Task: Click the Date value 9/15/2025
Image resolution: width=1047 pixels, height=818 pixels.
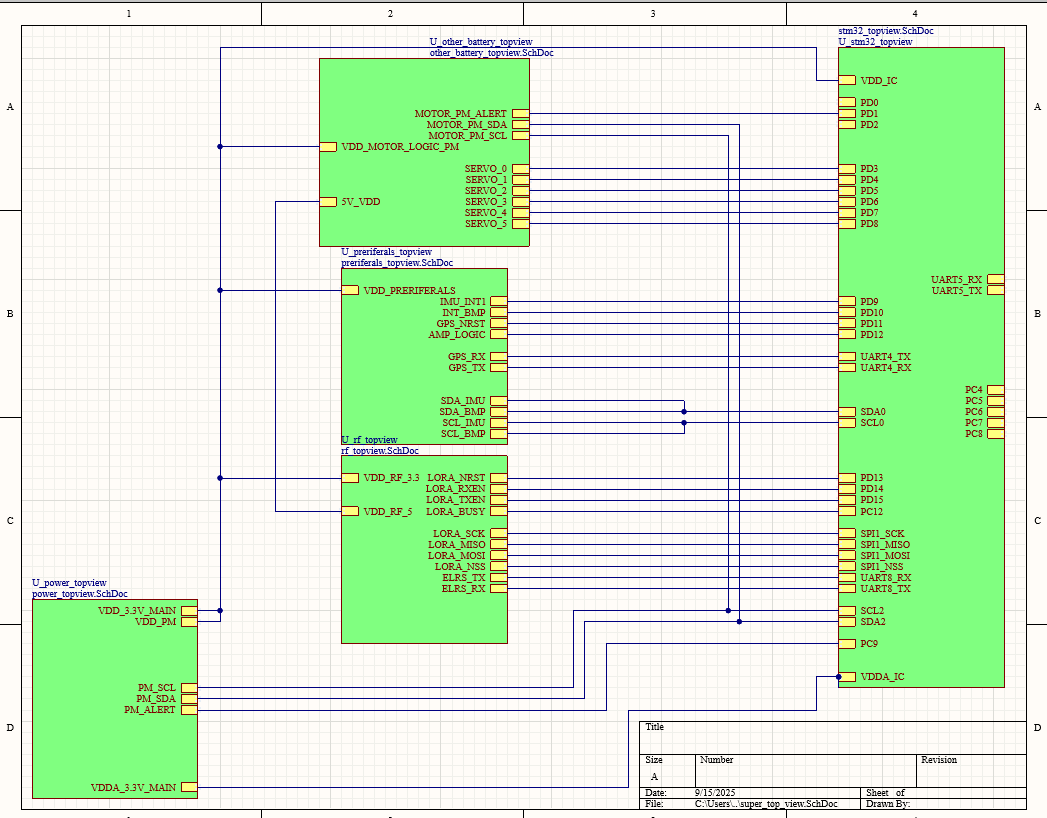Action: pyautogui.click(x=712, y=791)
